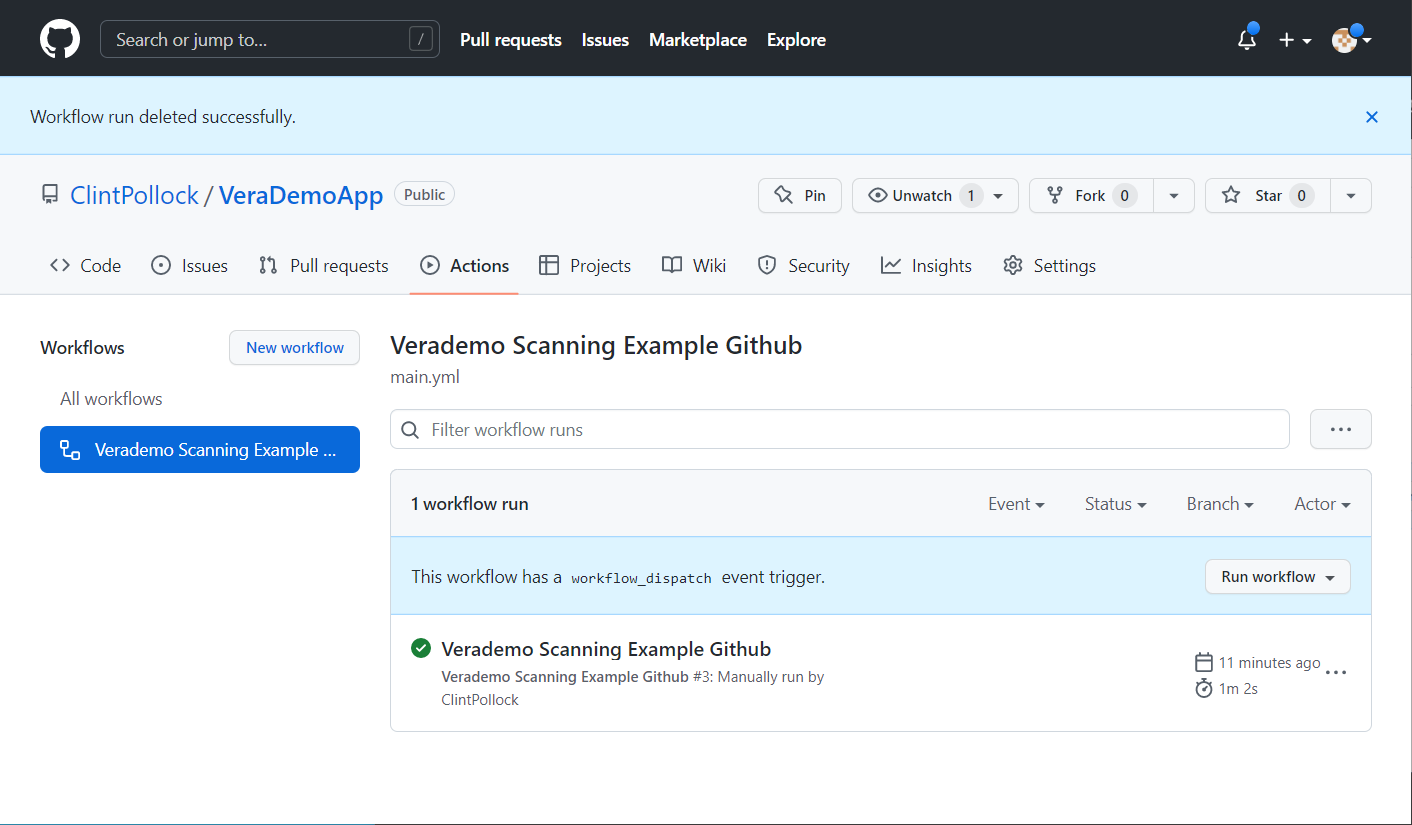The width and height of the screenshot is (1412, 825).
Task: Click the calendar icon beside 11 minutes ago
Action: [1204, 662]
